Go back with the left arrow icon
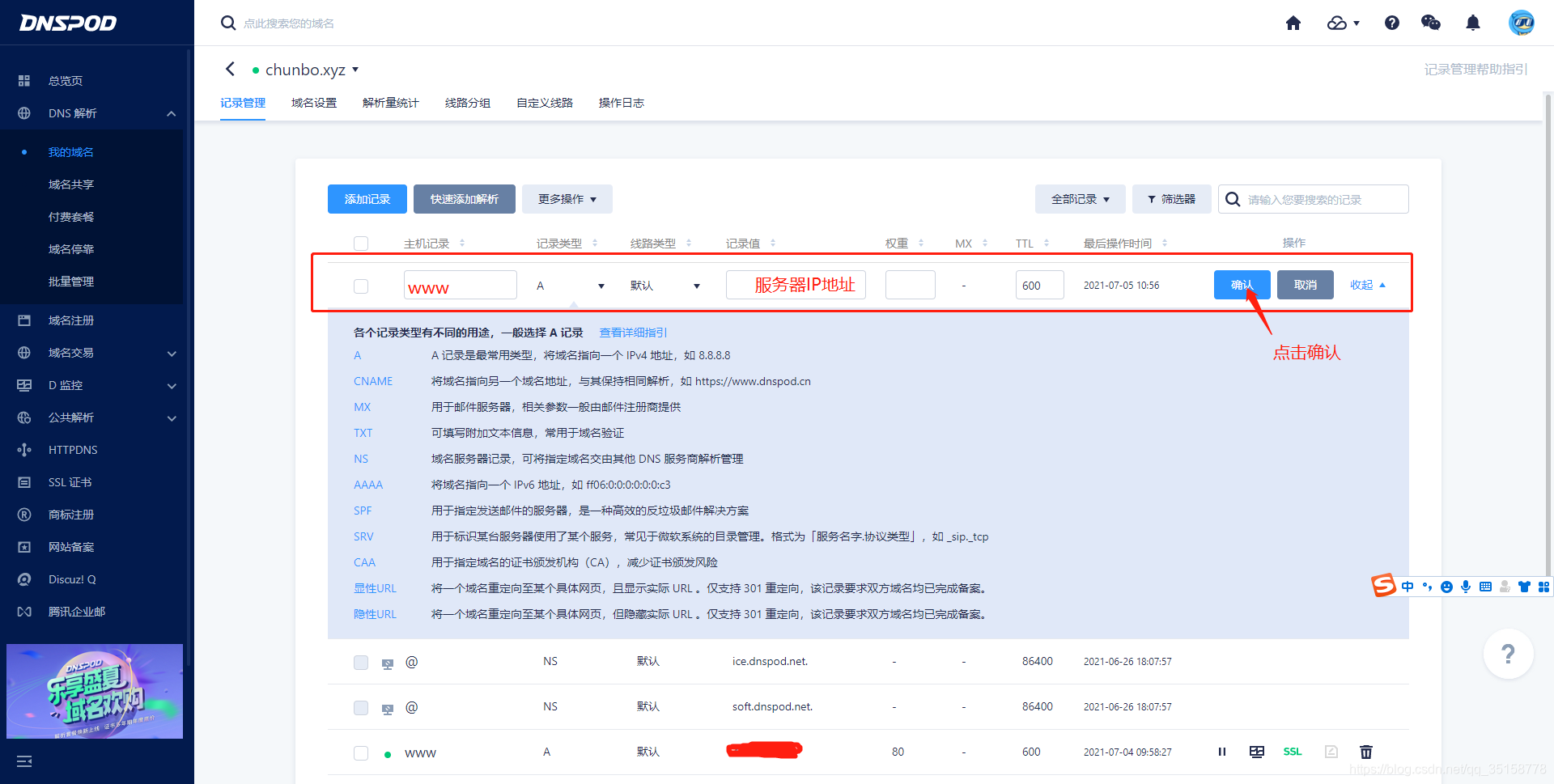 click(x=231, y=70)
